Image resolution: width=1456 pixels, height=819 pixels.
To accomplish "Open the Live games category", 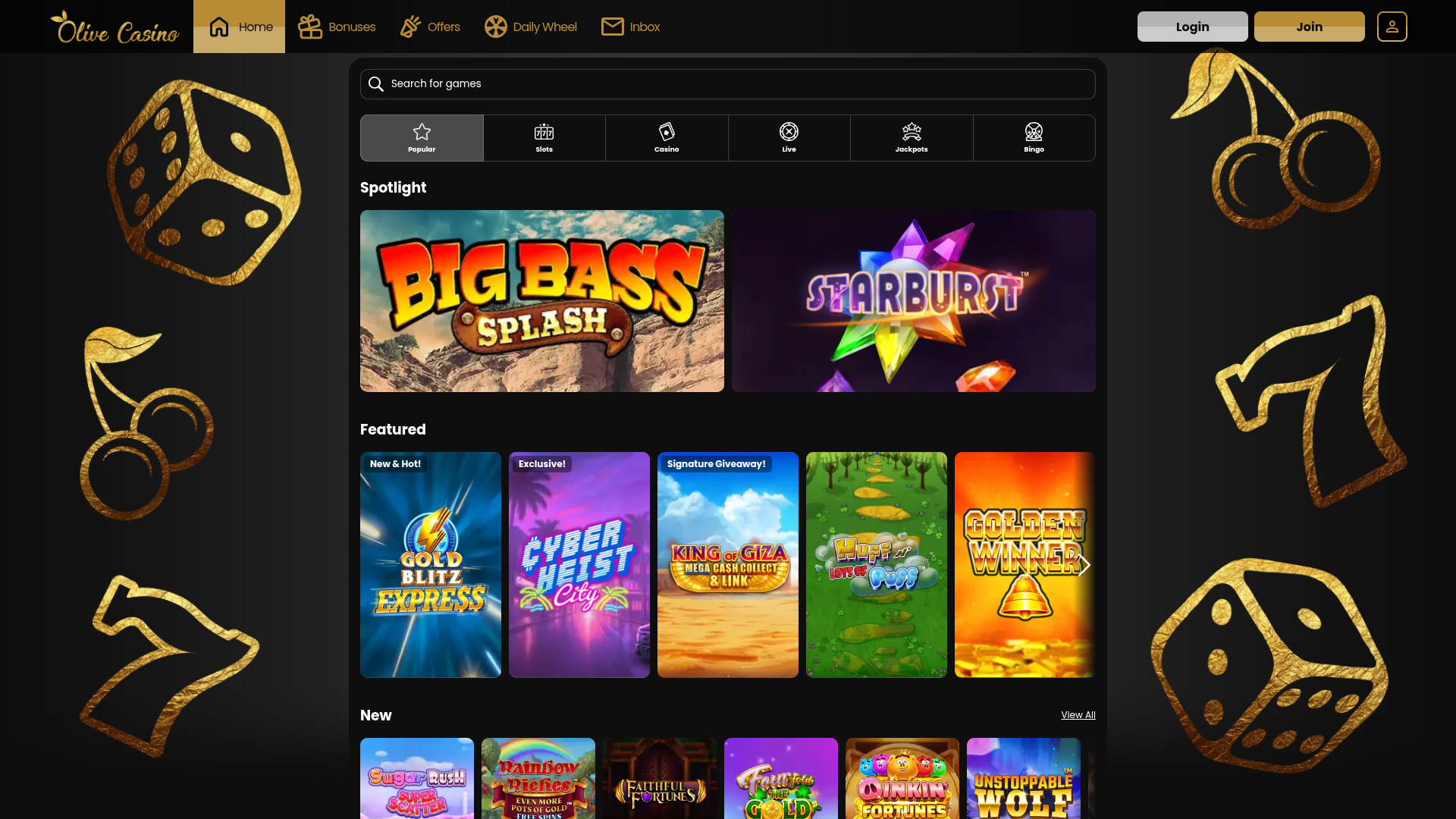I will click(789, 137).
